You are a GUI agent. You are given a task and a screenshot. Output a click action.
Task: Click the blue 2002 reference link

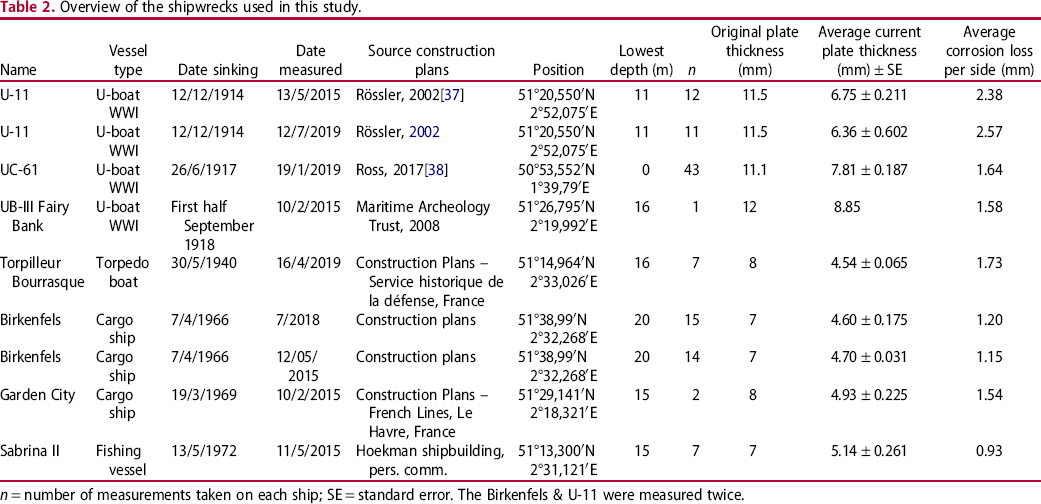(424, 132)
